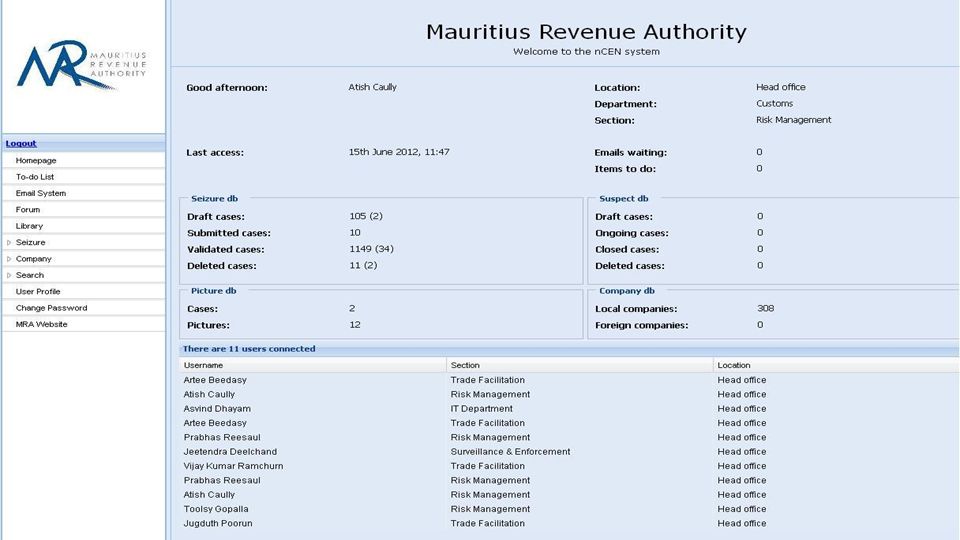Select Company in the sidebar
Image resolution: width=960 pixels, height=540 pixels.
(x=34, y=259)
